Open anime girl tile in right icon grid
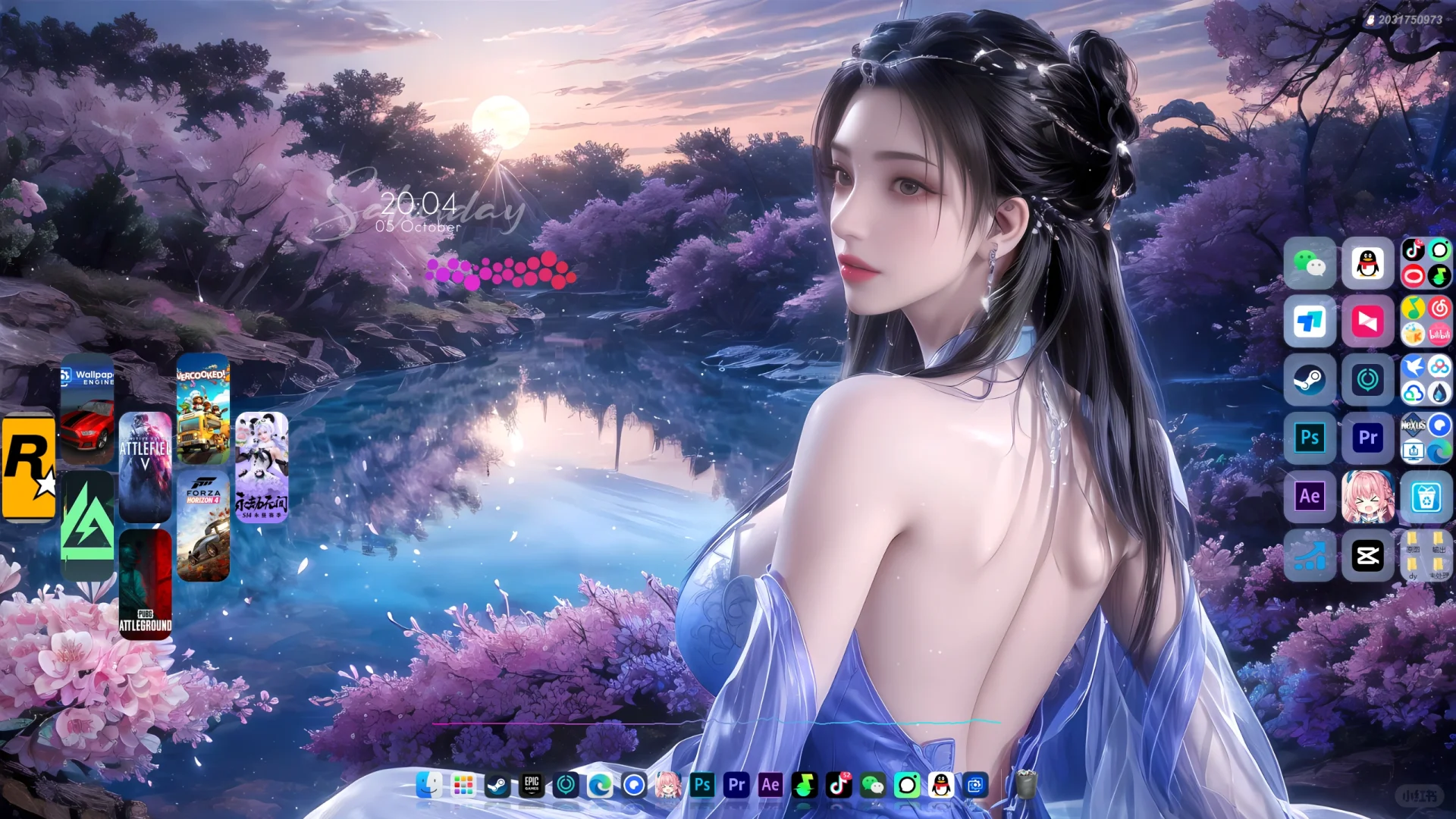 tap(1368, 497)
